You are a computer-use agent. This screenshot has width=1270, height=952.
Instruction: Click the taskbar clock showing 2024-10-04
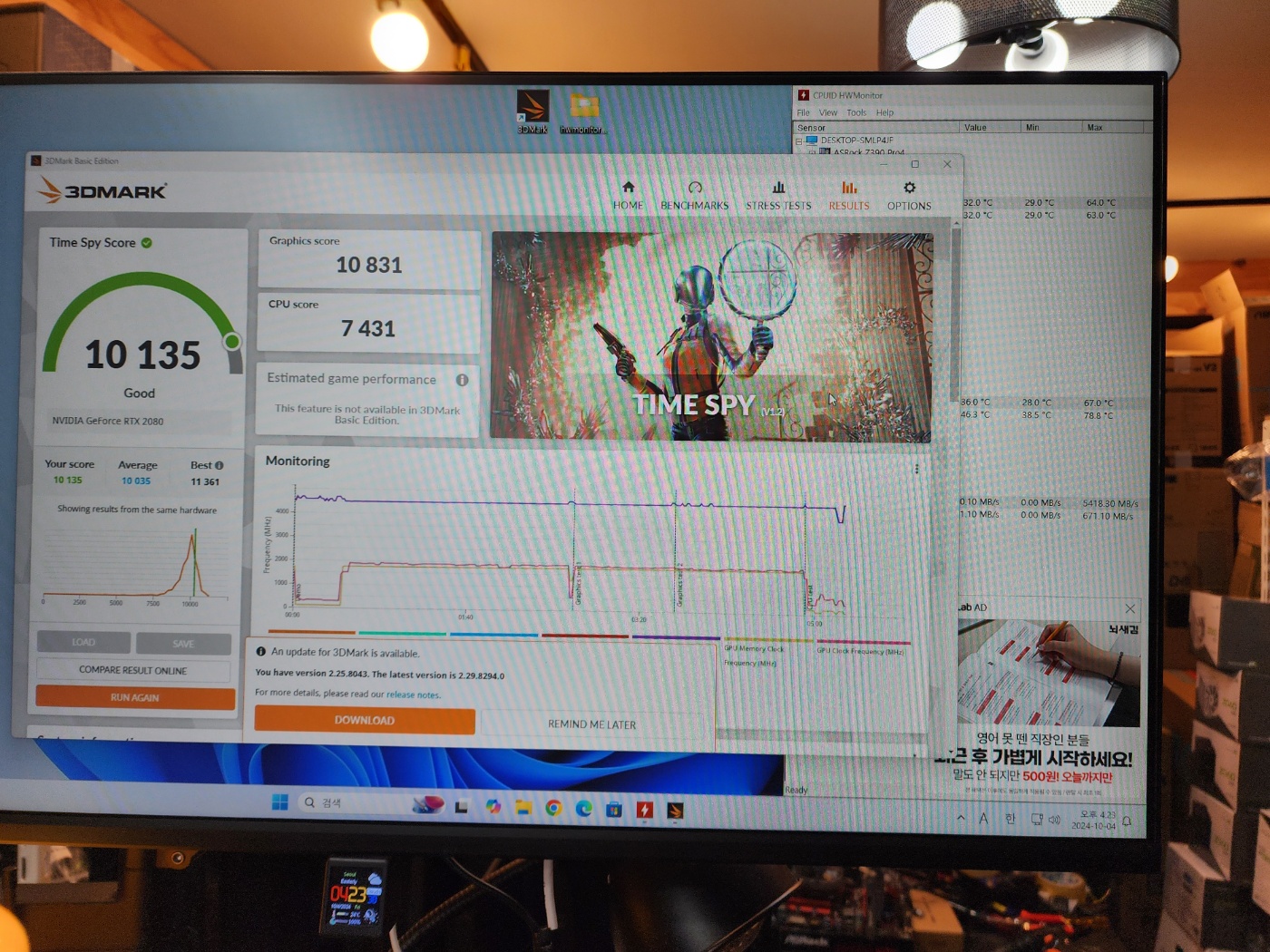click(1094, 821)
